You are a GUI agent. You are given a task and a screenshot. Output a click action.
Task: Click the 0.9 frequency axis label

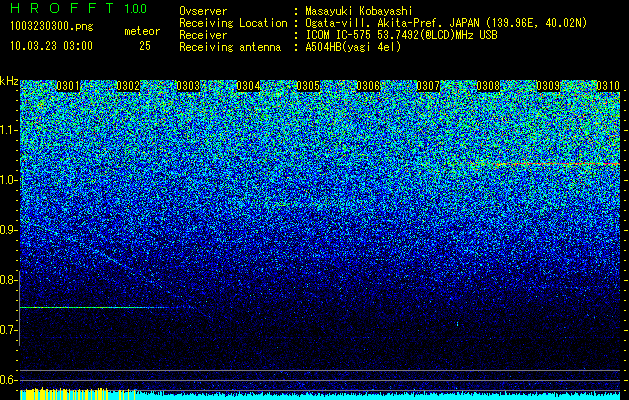8,230
